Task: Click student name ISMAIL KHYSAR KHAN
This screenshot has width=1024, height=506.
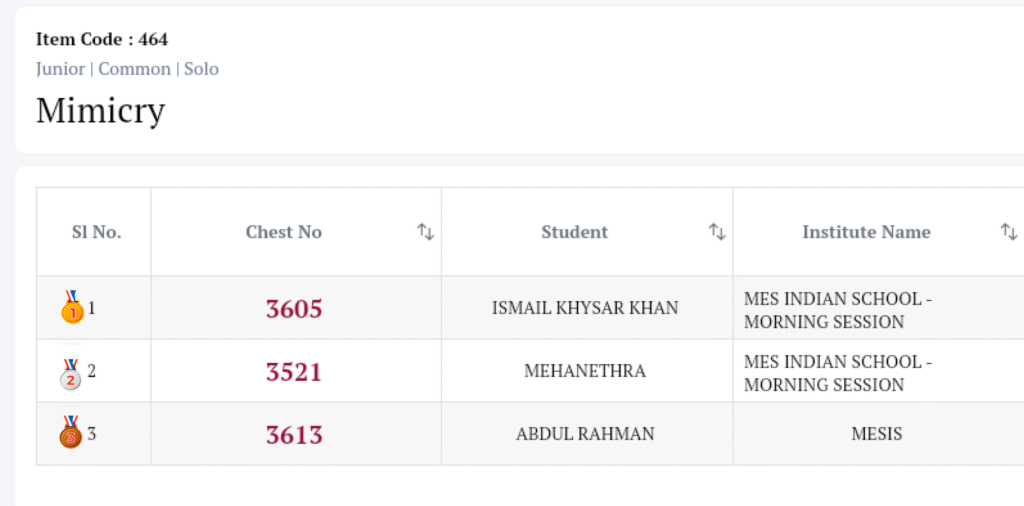Action: [585, 308]
